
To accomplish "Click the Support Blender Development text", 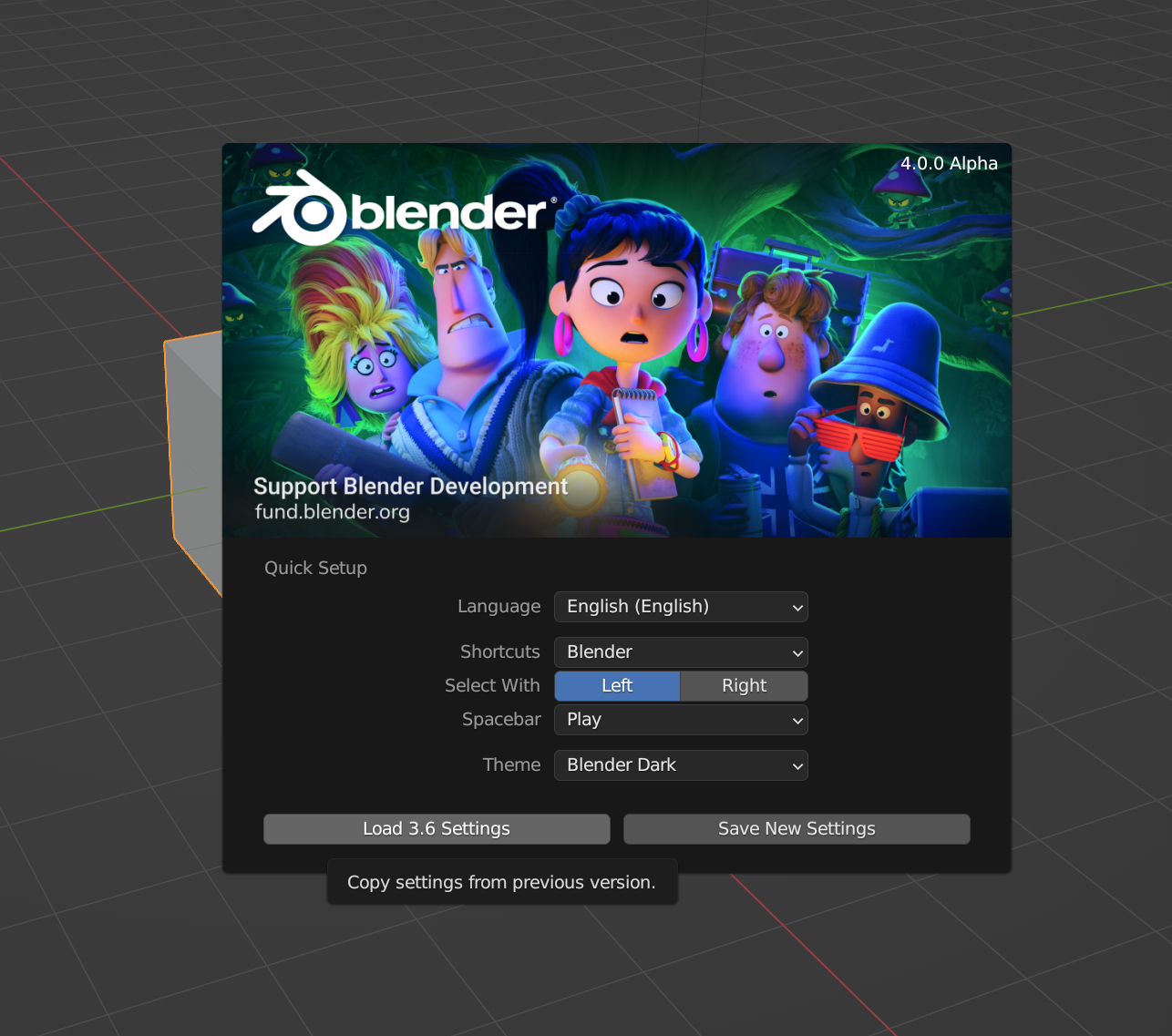I will (411, 486).
